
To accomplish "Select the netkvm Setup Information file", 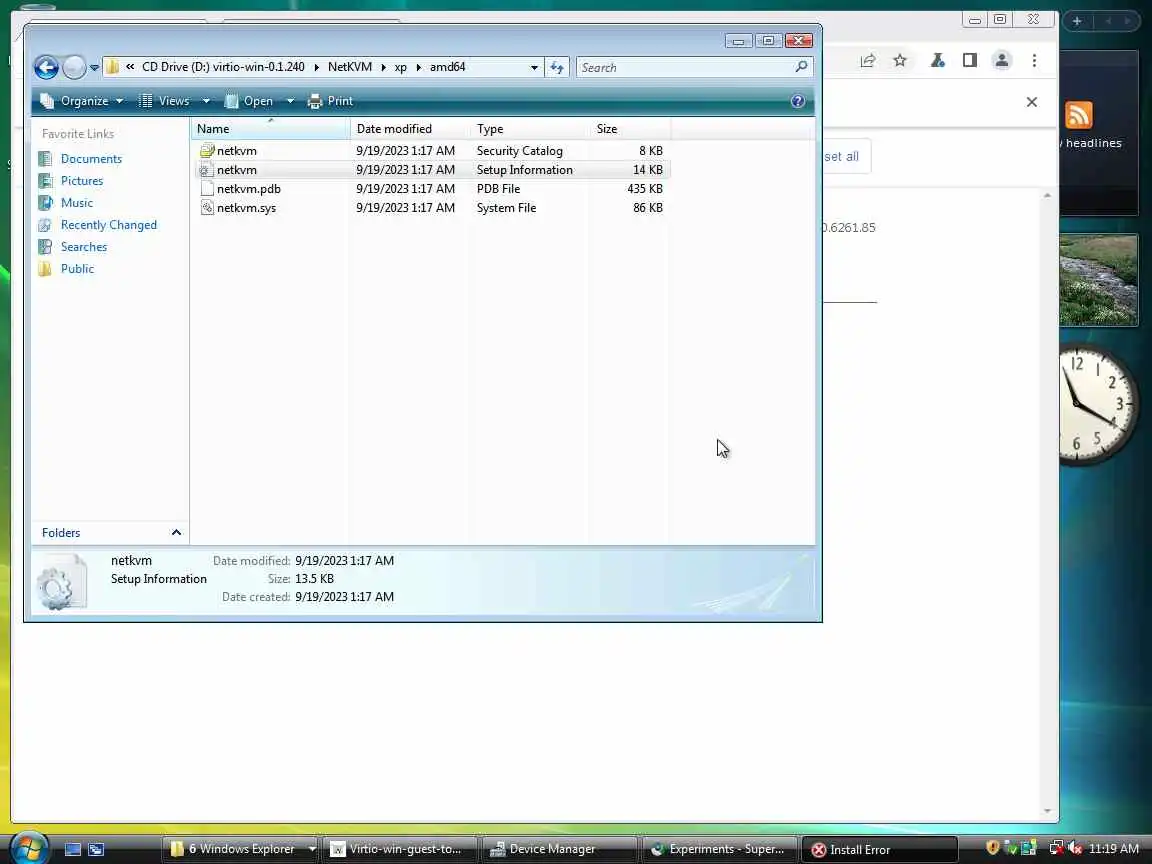I will [432, 170].
